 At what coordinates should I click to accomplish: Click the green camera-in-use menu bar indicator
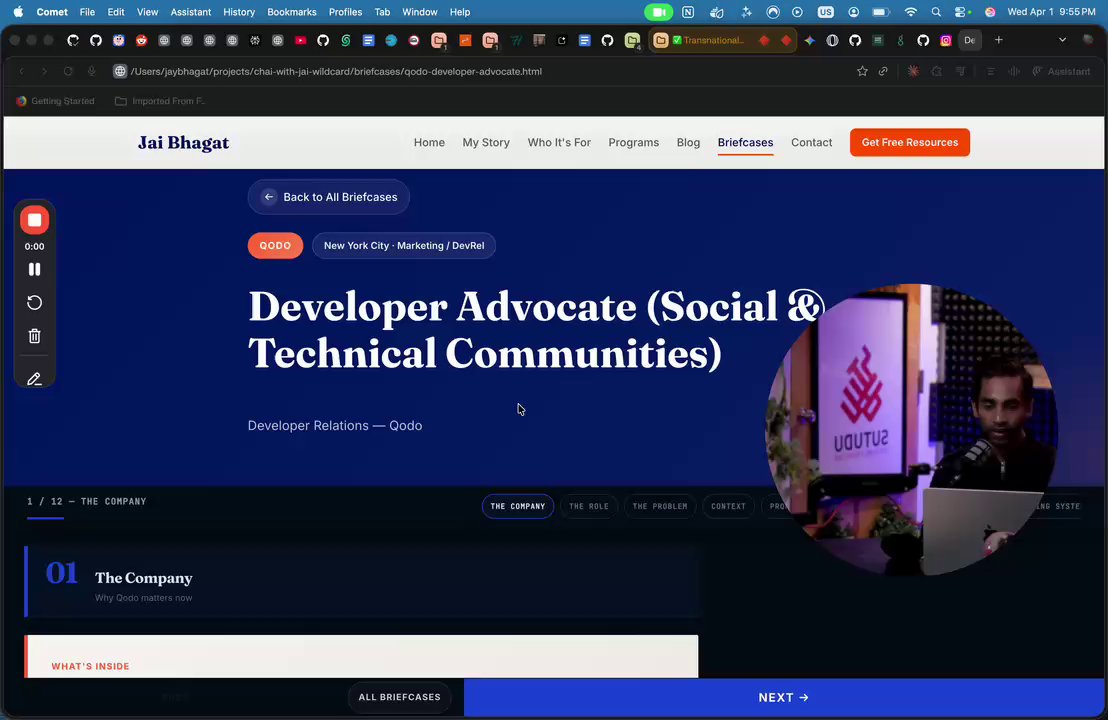pyautogui.click(x=659, y=12)
